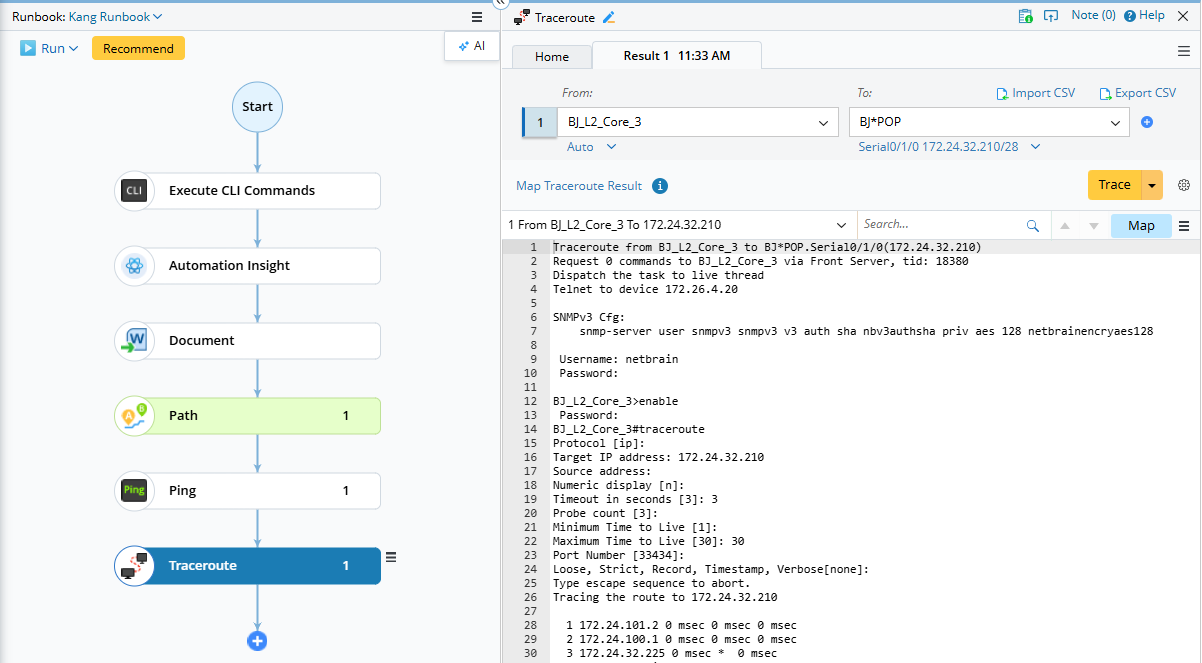This screenshot has height=663, width=1202.
Task: Open traceroute settings gear icon
Action: coord(1184,185)
